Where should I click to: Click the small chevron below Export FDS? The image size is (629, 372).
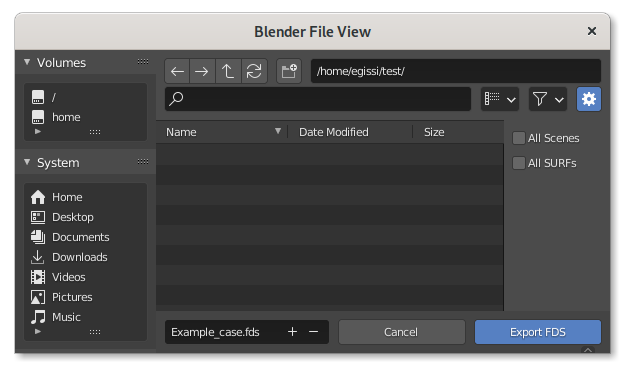click(588, 350)
